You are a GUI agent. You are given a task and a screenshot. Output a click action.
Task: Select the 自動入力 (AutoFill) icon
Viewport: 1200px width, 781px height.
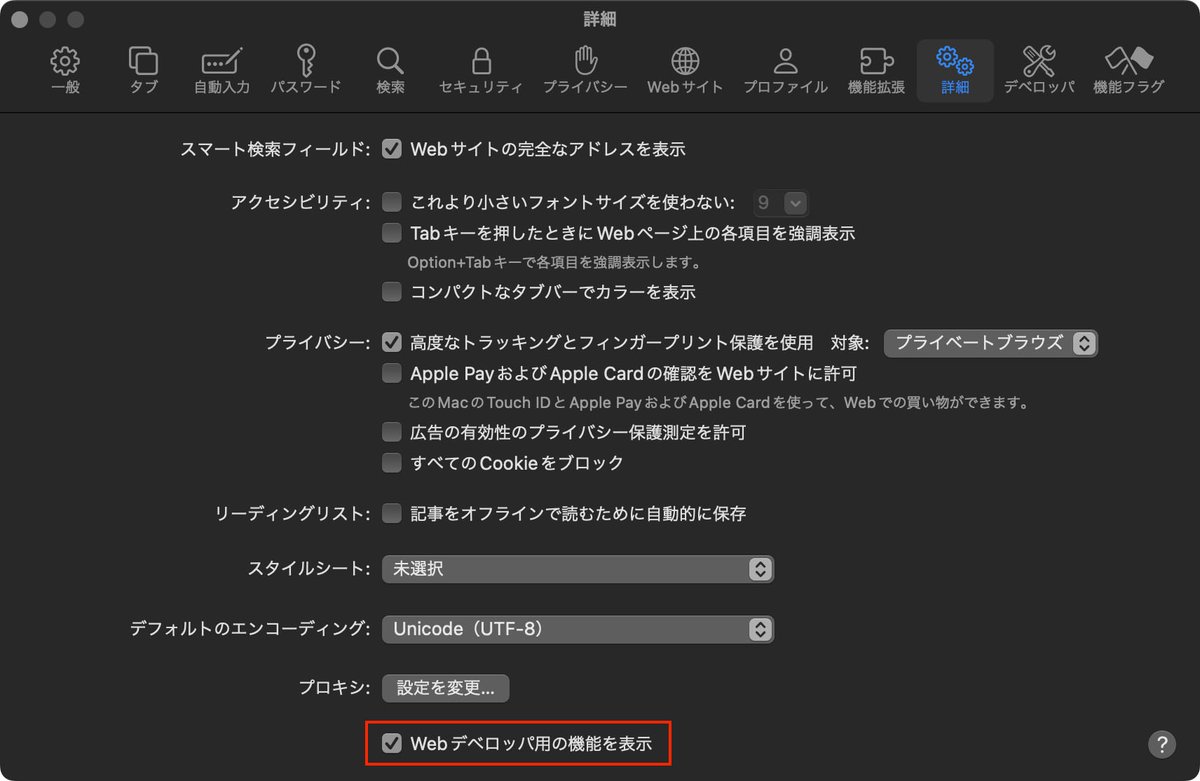tap(222, 68)
